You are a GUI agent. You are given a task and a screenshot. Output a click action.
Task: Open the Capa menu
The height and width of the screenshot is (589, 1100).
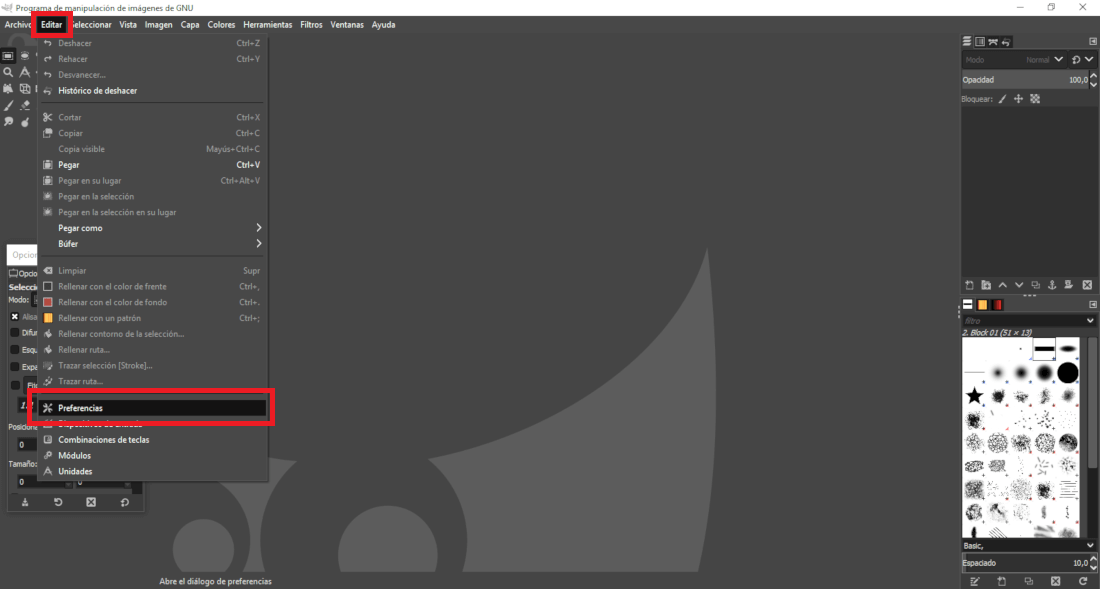190,25
